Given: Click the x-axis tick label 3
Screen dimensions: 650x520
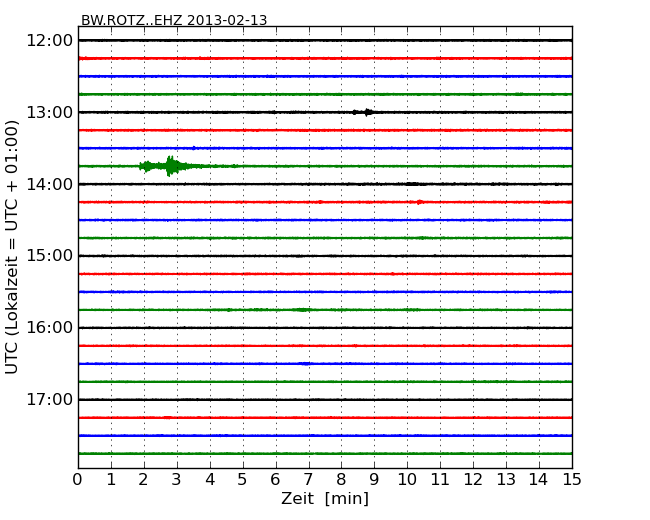Looking at the screenshot, I should coord(177,479).
